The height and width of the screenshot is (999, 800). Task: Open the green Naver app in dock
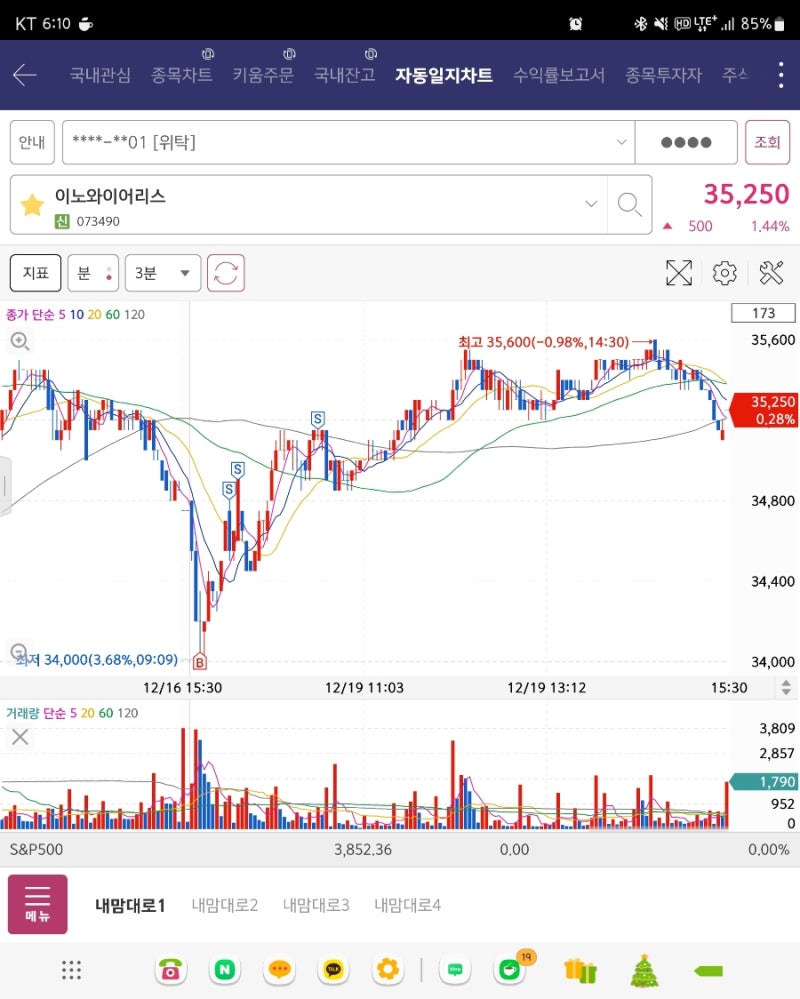[224, 970]
